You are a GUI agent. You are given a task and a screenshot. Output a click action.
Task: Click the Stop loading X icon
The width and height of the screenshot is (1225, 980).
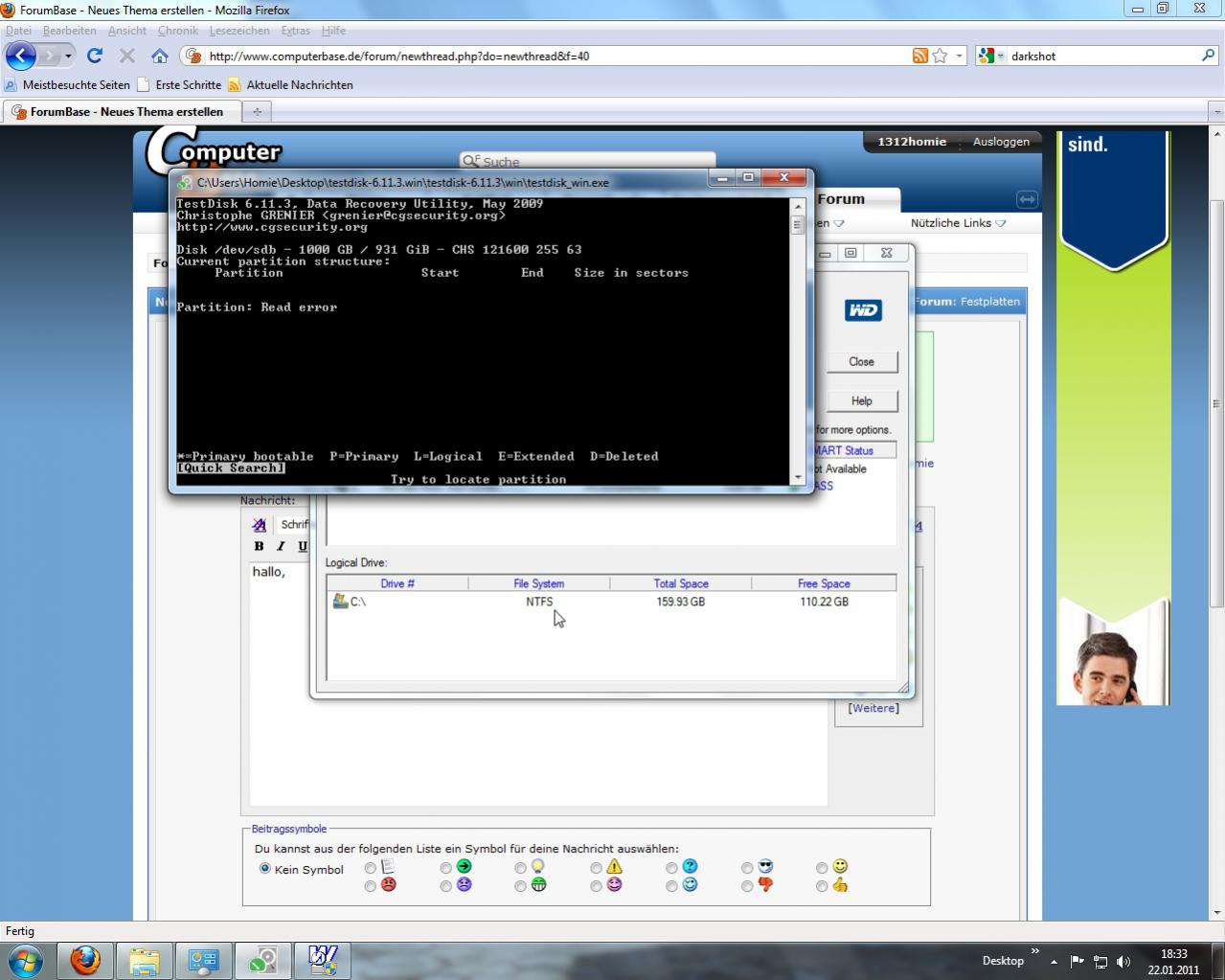click(x=126, y=56)
